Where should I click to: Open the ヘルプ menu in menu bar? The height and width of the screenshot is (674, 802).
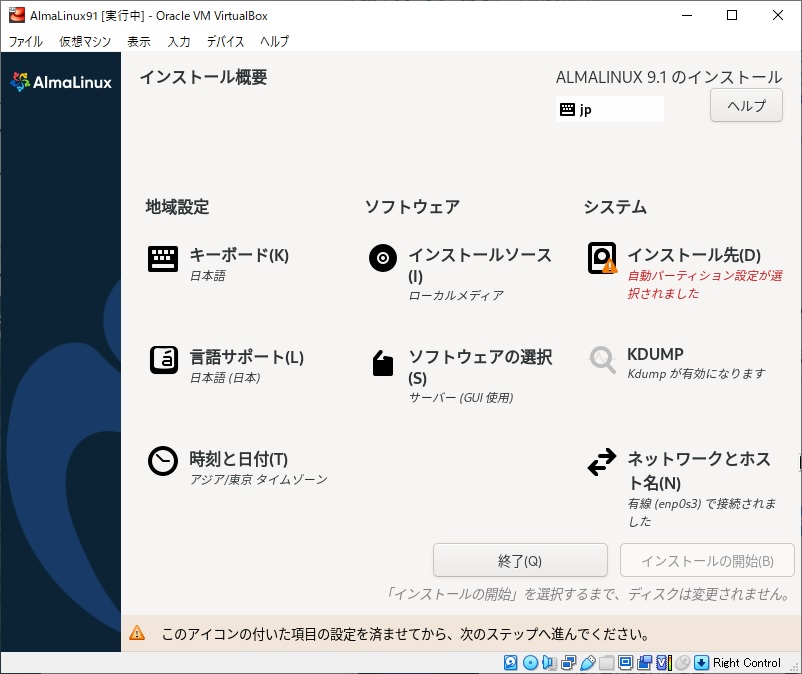(274, 41)
